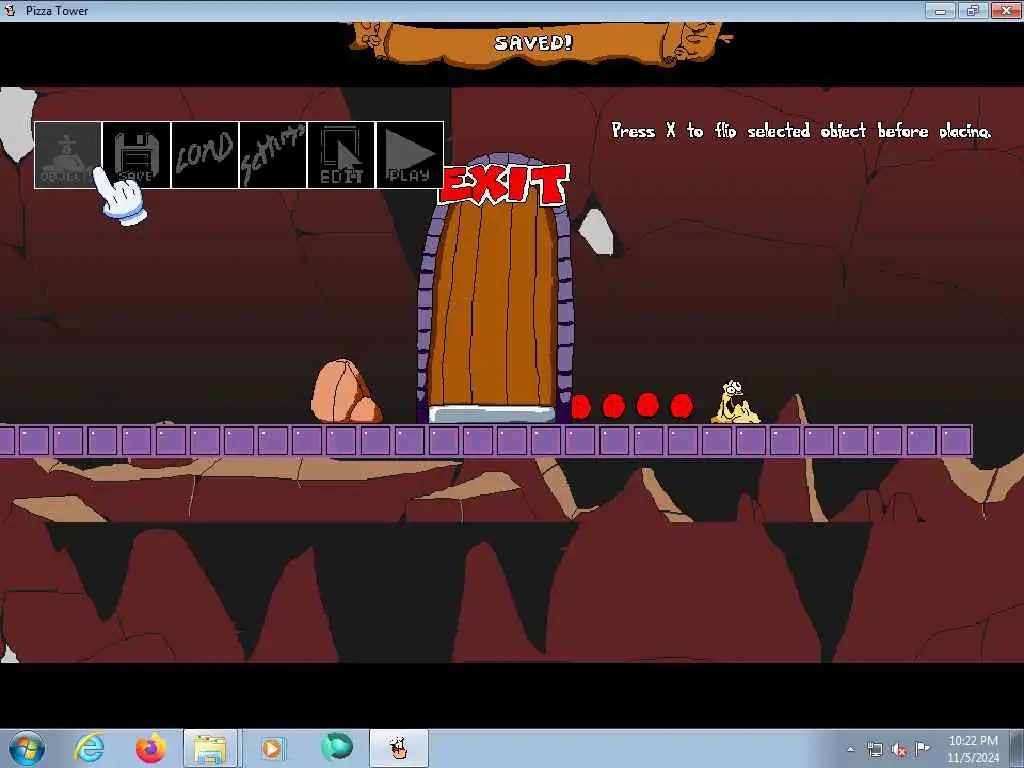
Task: Open the network status tray icon
Action: click(875, 749)
